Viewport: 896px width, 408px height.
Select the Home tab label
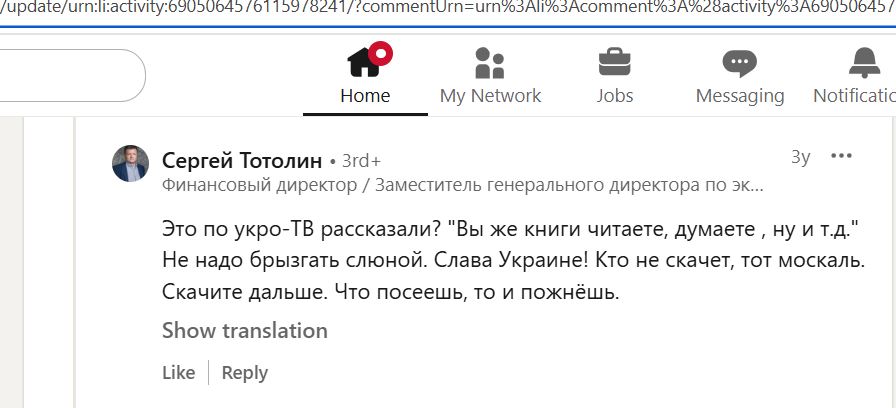[x=365, y=95]
